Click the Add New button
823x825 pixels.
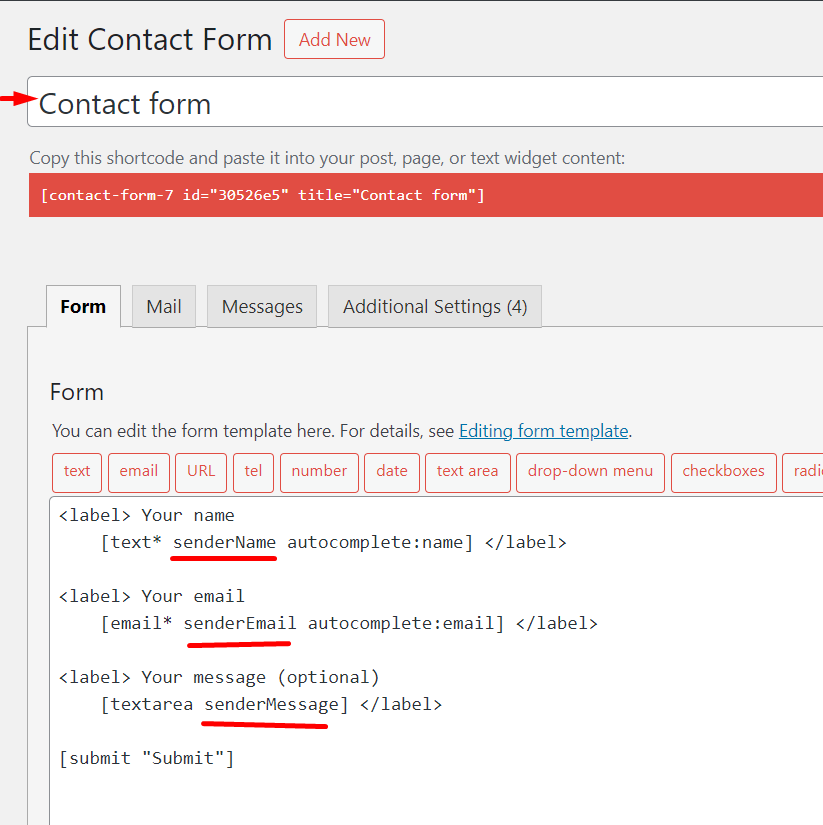click(x=334, y=40)
